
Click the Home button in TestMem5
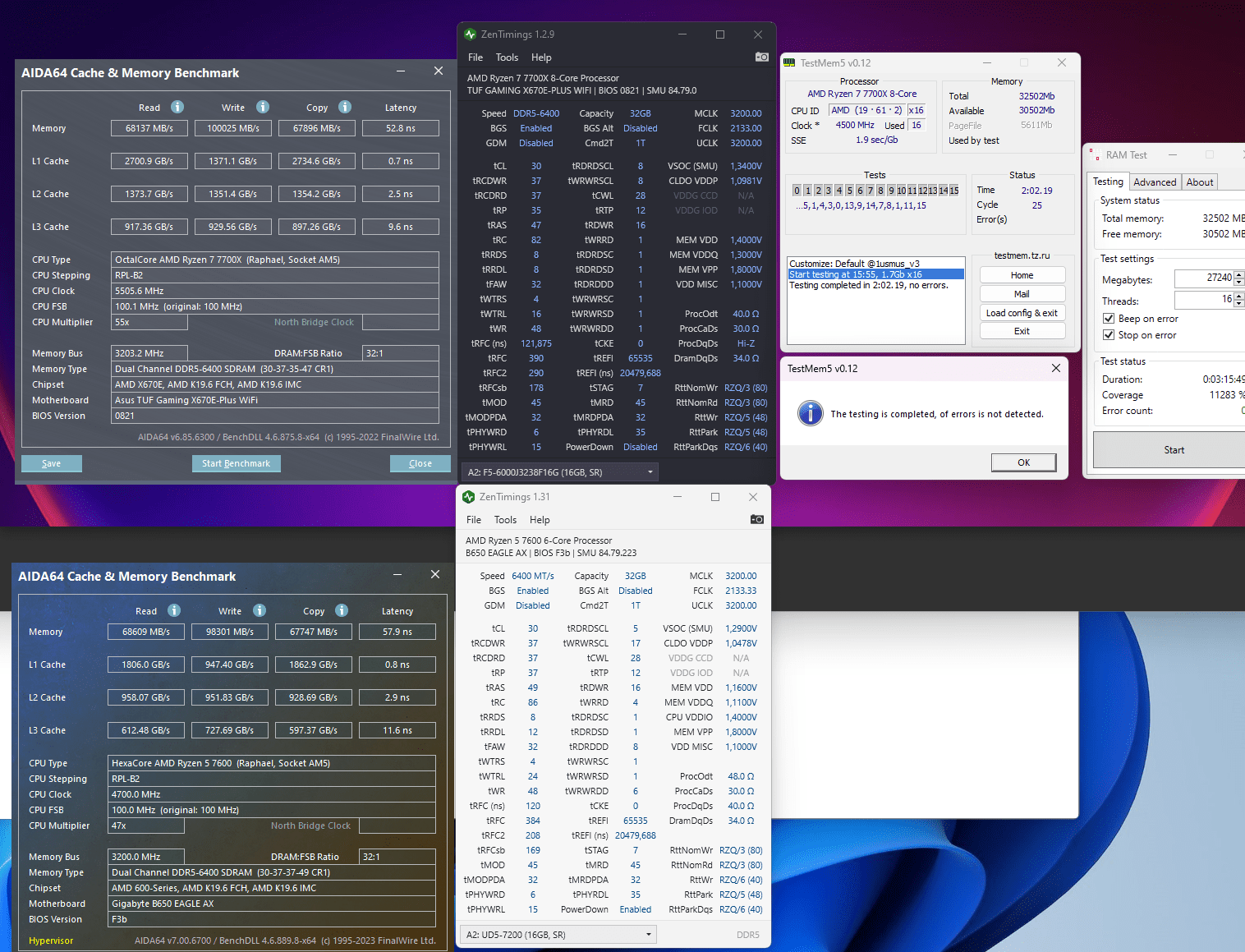click(x=1022, y=275)
